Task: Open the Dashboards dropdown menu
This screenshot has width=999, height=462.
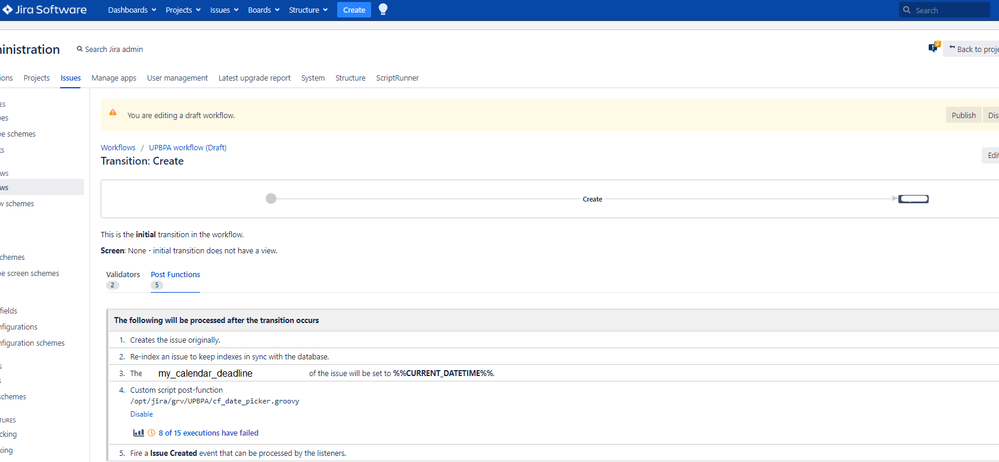Action: [132, 10]
